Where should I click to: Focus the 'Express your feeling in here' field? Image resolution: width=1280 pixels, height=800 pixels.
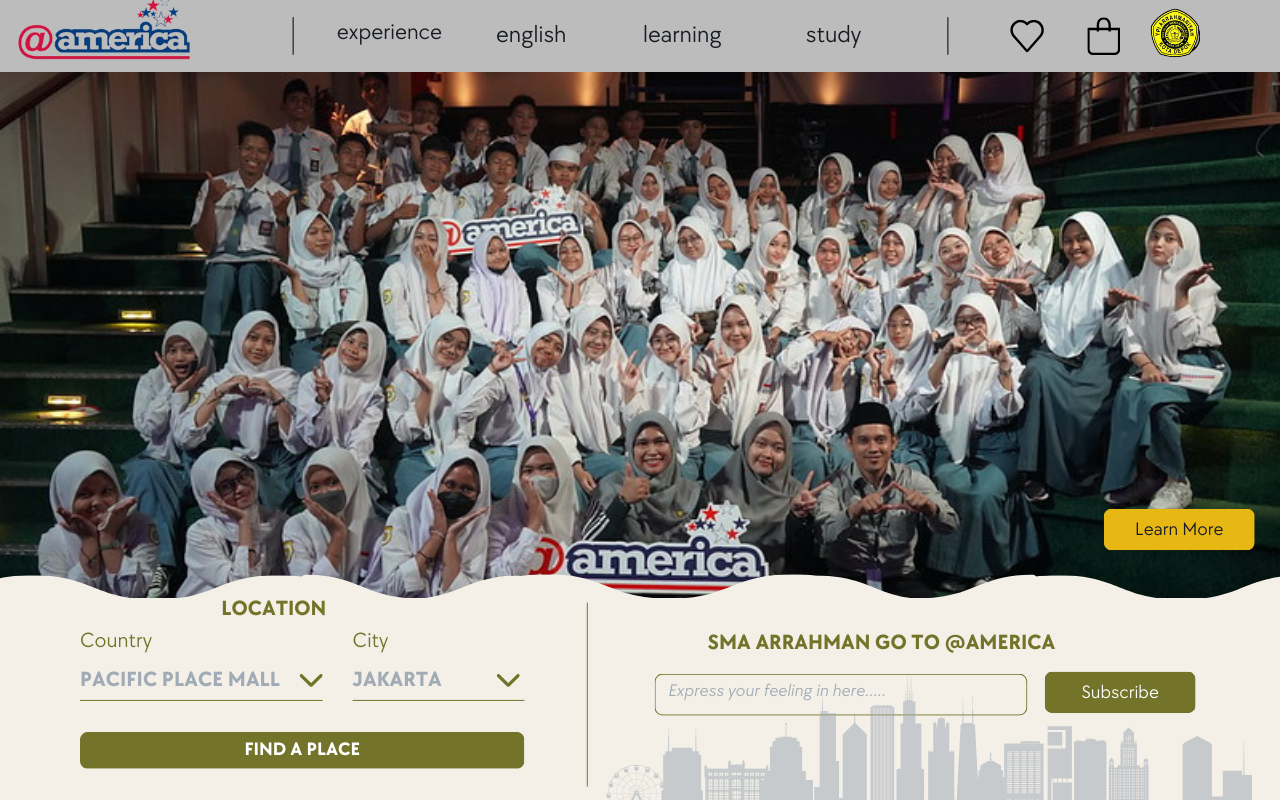click(x=841, y=694)
